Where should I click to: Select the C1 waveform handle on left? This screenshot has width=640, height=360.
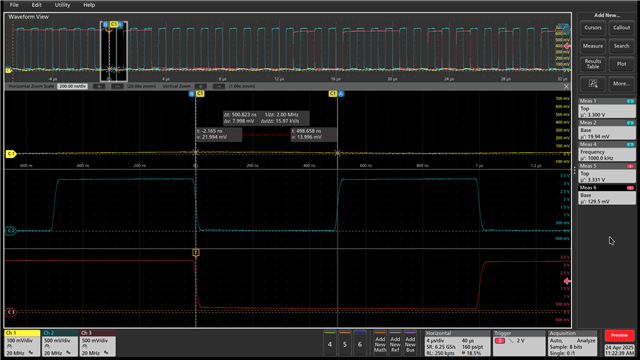click(11, 154)
